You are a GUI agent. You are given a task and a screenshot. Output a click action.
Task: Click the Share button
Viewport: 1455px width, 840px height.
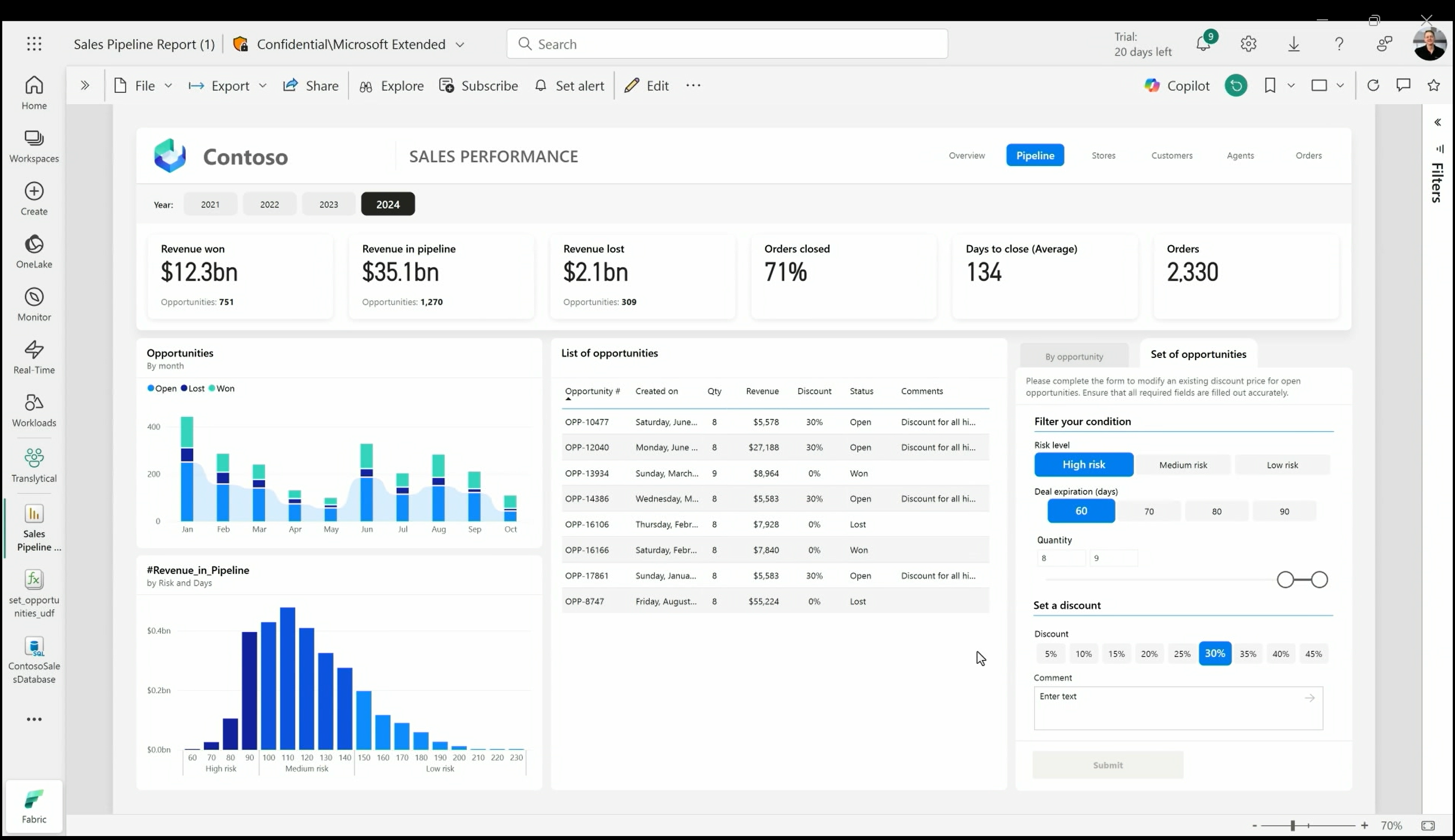click(x=310, y=86)
